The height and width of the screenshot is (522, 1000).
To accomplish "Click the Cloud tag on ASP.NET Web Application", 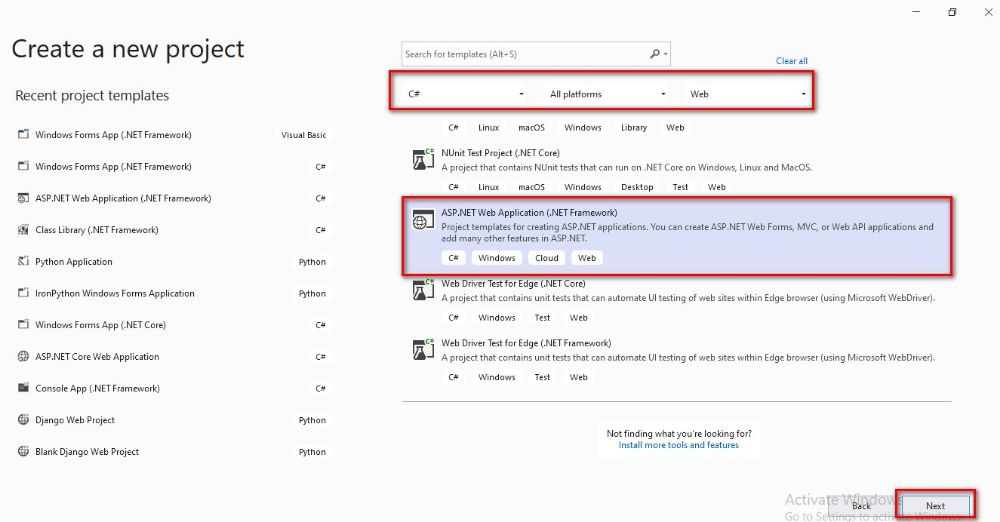I will pos(547,258).
